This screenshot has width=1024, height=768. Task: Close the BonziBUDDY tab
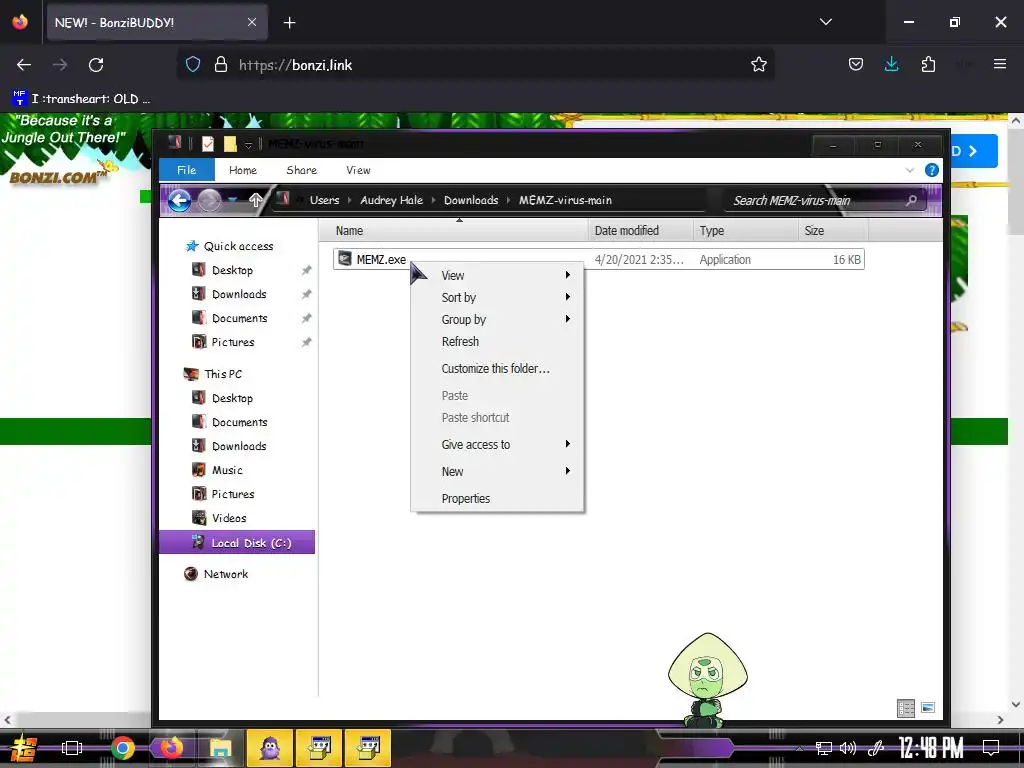point(252,22)
